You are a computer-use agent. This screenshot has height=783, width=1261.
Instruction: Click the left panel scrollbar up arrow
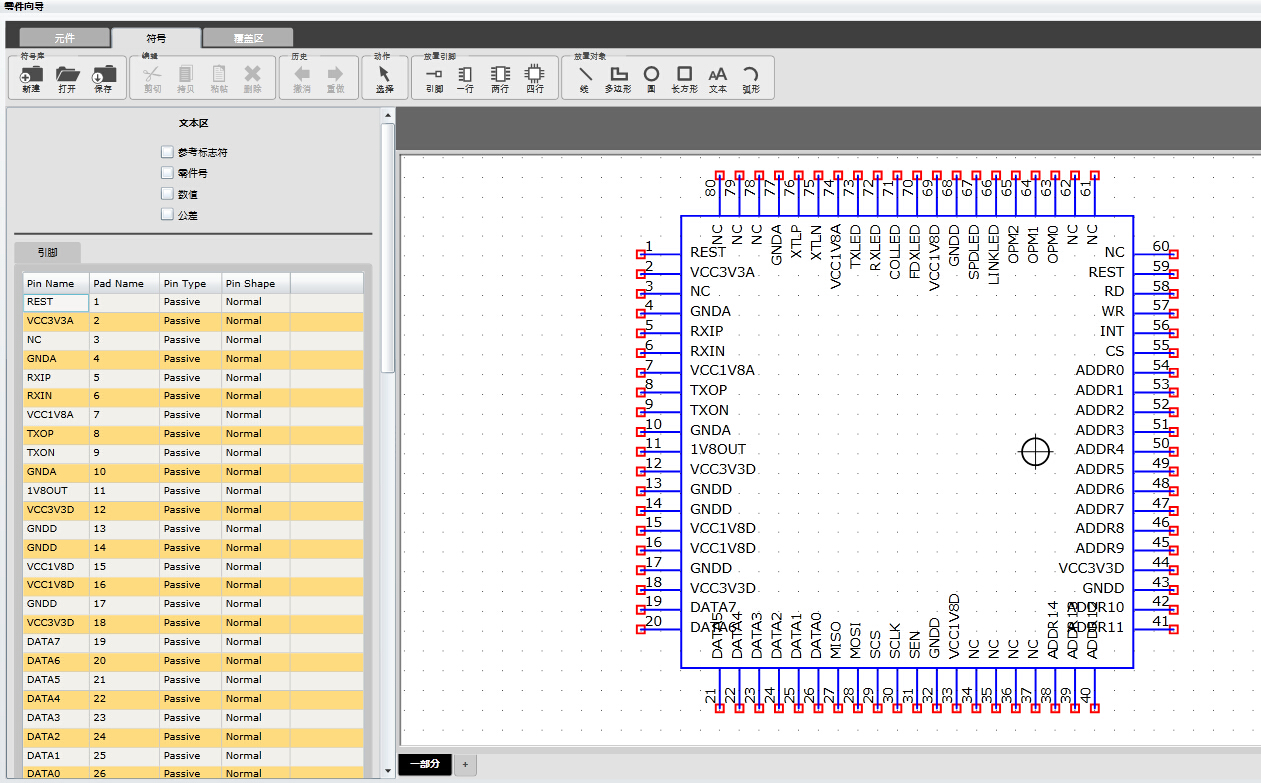(388, 116)
